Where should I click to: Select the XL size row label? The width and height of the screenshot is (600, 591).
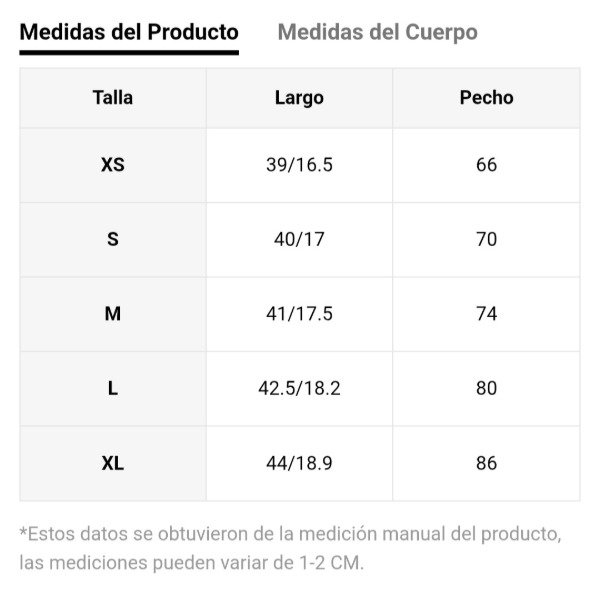pyautogui.click(x=113, y=463)
